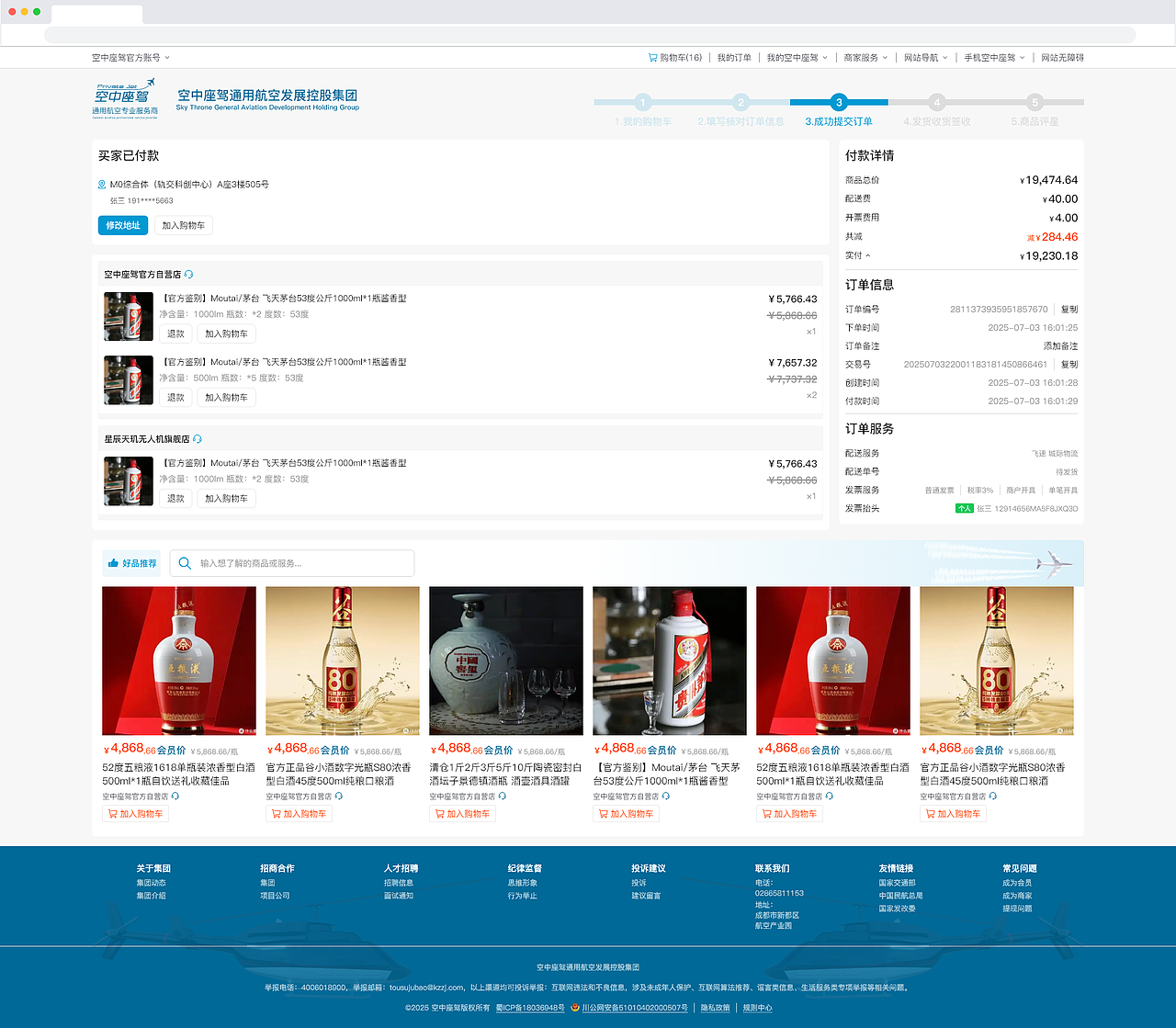This screenshot has width=1176, height=1028.
Task: Click step 4 circle 发货收货签收
Action: [x=936, y=102]
